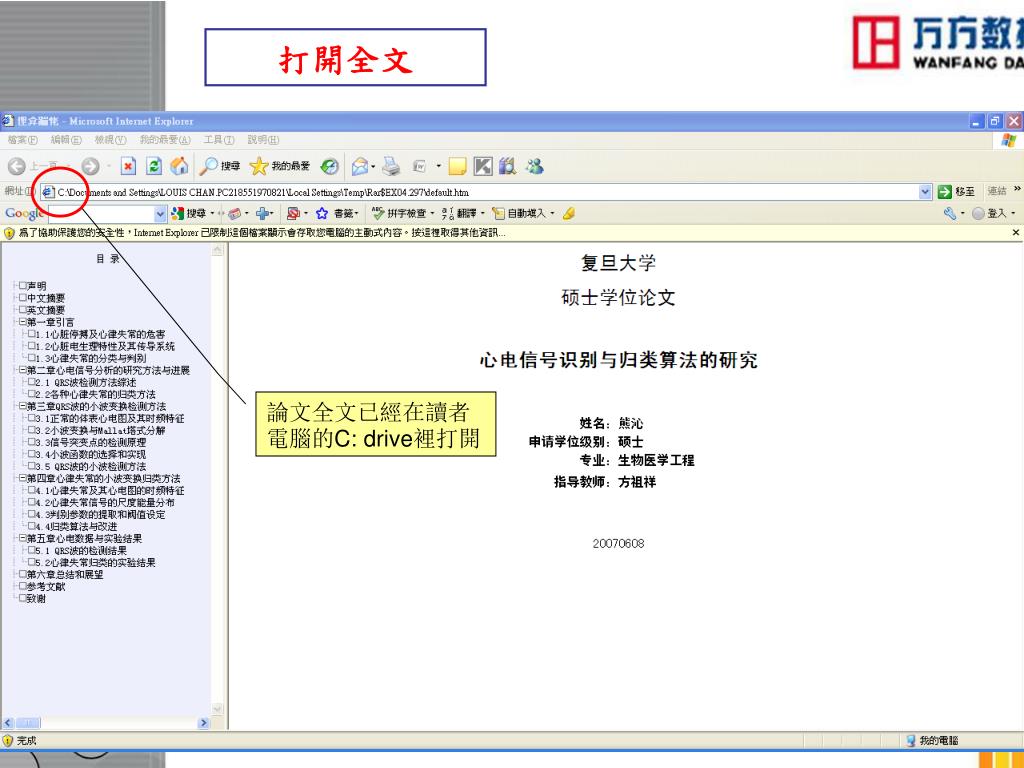Click the 翻譯 translate button
The width and height of the screenshot is (1024, 768).
coord(460,214)
